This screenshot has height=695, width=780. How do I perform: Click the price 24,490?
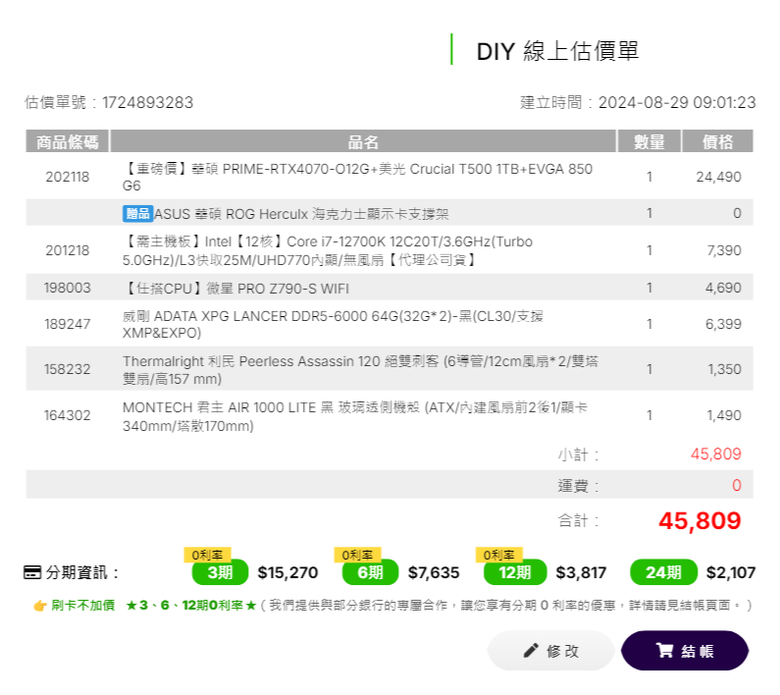pos(718,177)
